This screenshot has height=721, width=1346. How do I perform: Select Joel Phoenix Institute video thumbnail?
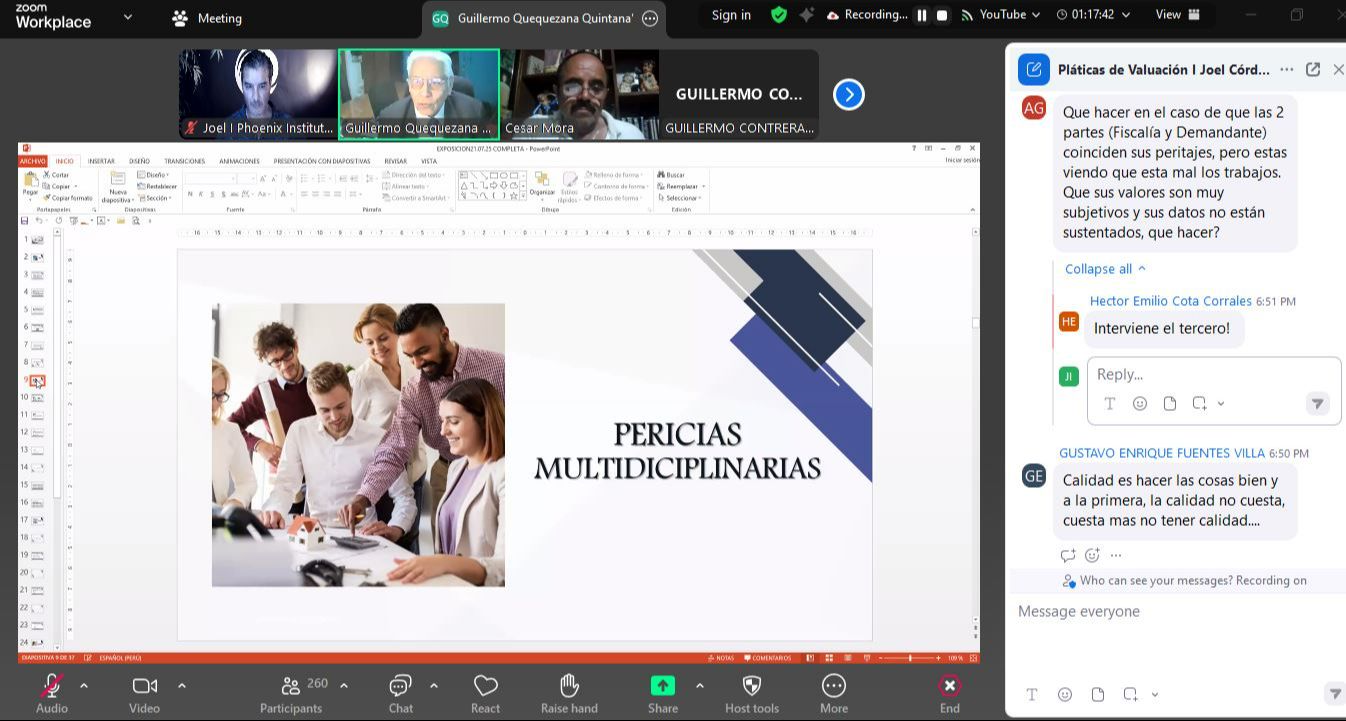258,94
